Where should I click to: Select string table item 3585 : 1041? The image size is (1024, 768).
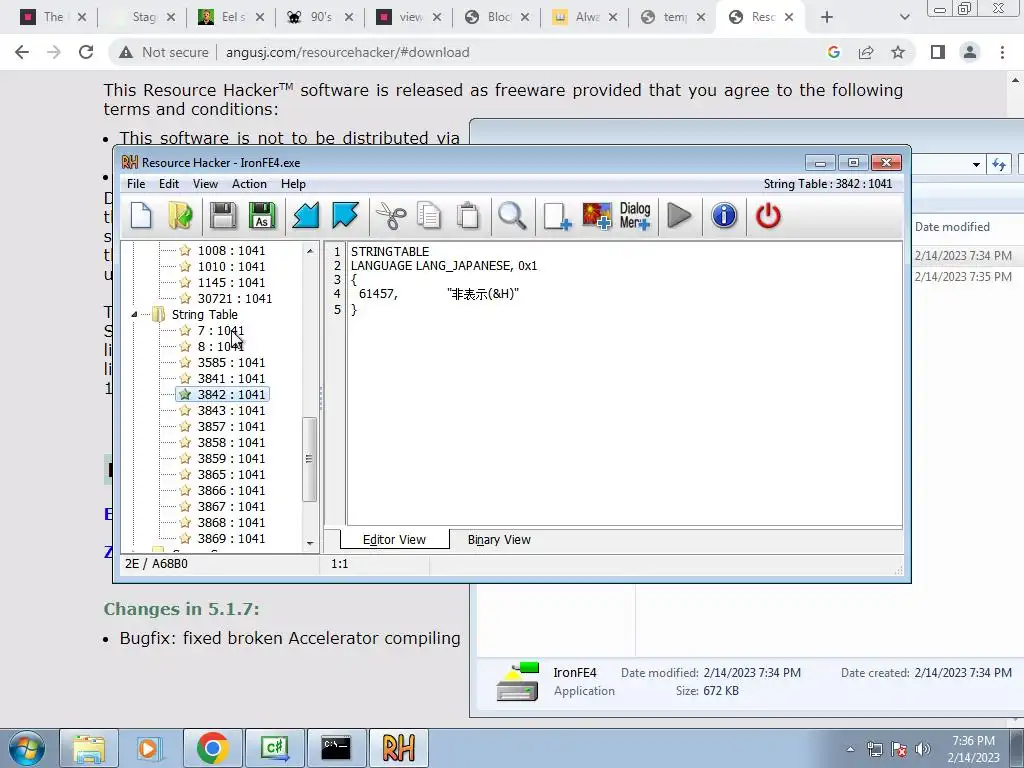point(231,362)
